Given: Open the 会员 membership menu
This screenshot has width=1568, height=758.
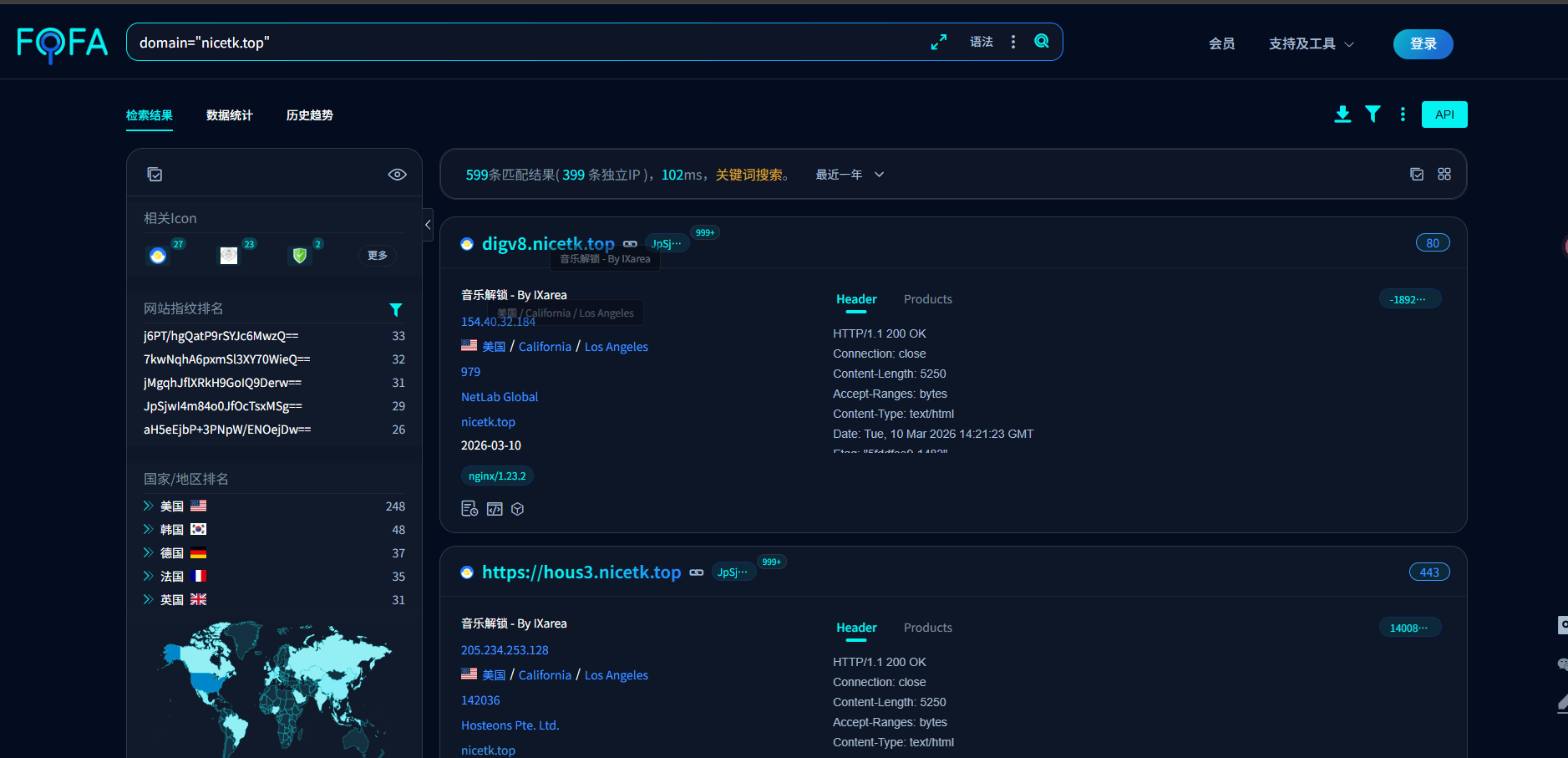Looking at the screenshot, I should (1221, 44).
